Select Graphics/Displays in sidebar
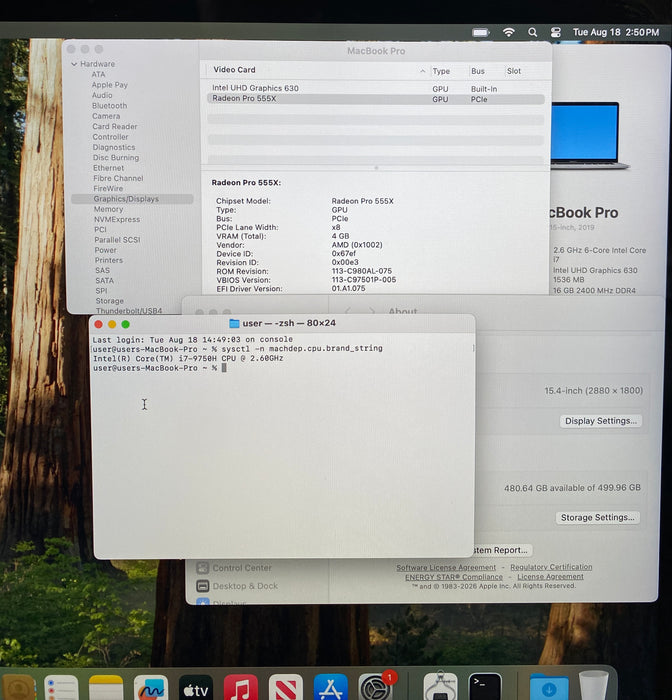This screenshot has width=672, height=700. point(132,199)
